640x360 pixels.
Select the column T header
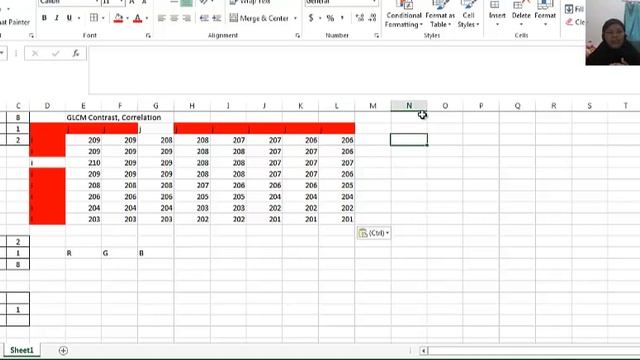tap(625, 106)
